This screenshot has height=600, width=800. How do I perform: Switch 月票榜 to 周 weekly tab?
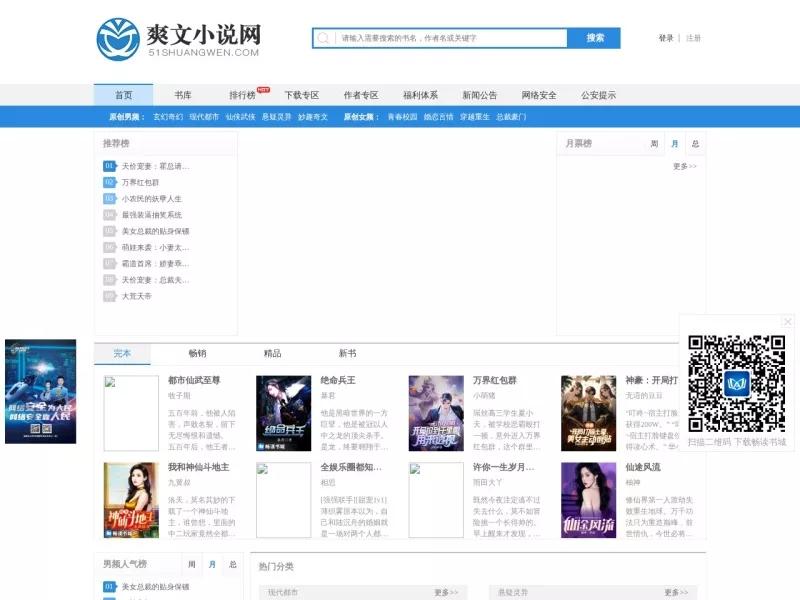click(654, 144)
